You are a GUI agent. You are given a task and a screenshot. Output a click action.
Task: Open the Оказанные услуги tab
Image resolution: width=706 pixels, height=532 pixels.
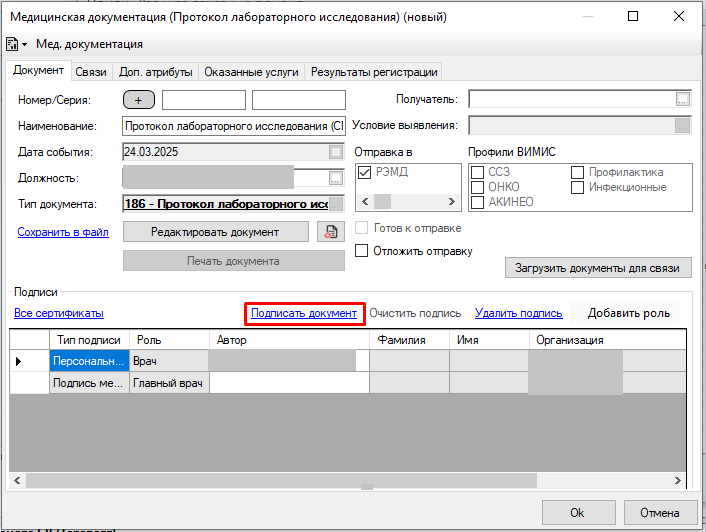251,72
